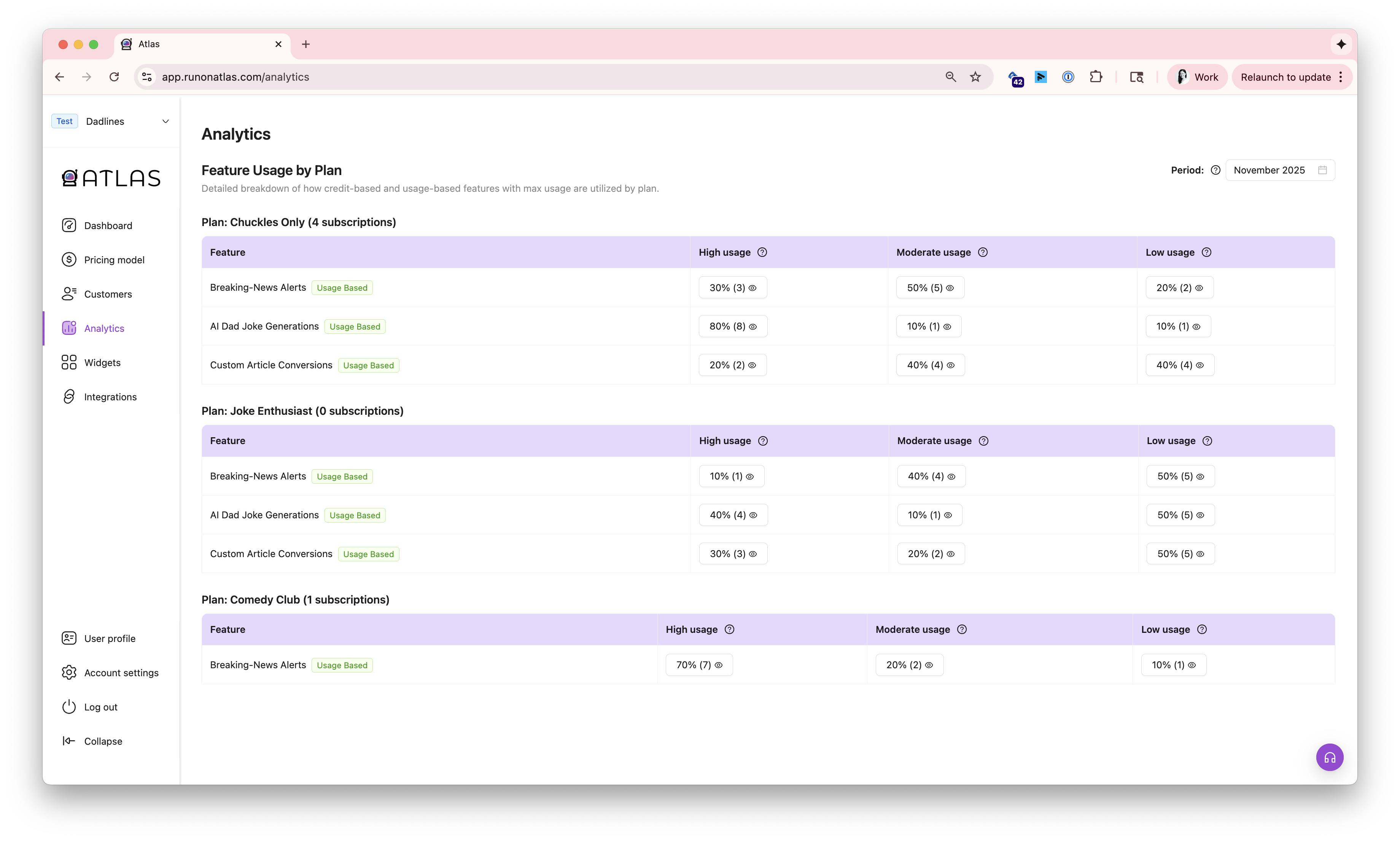
Task: View Joke Enthusiast Custom Article 30% (3)
Action: coord(733,554)
